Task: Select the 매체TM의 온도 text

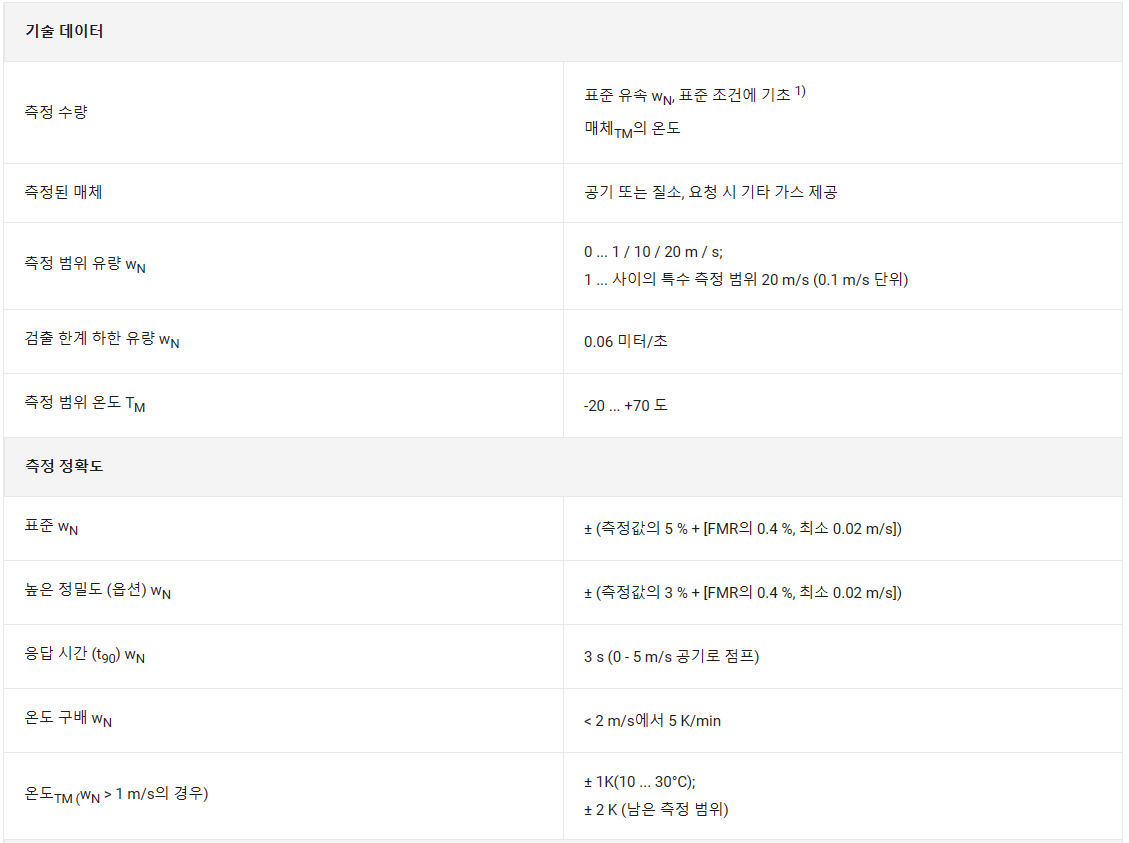Action: coord(632,130)
